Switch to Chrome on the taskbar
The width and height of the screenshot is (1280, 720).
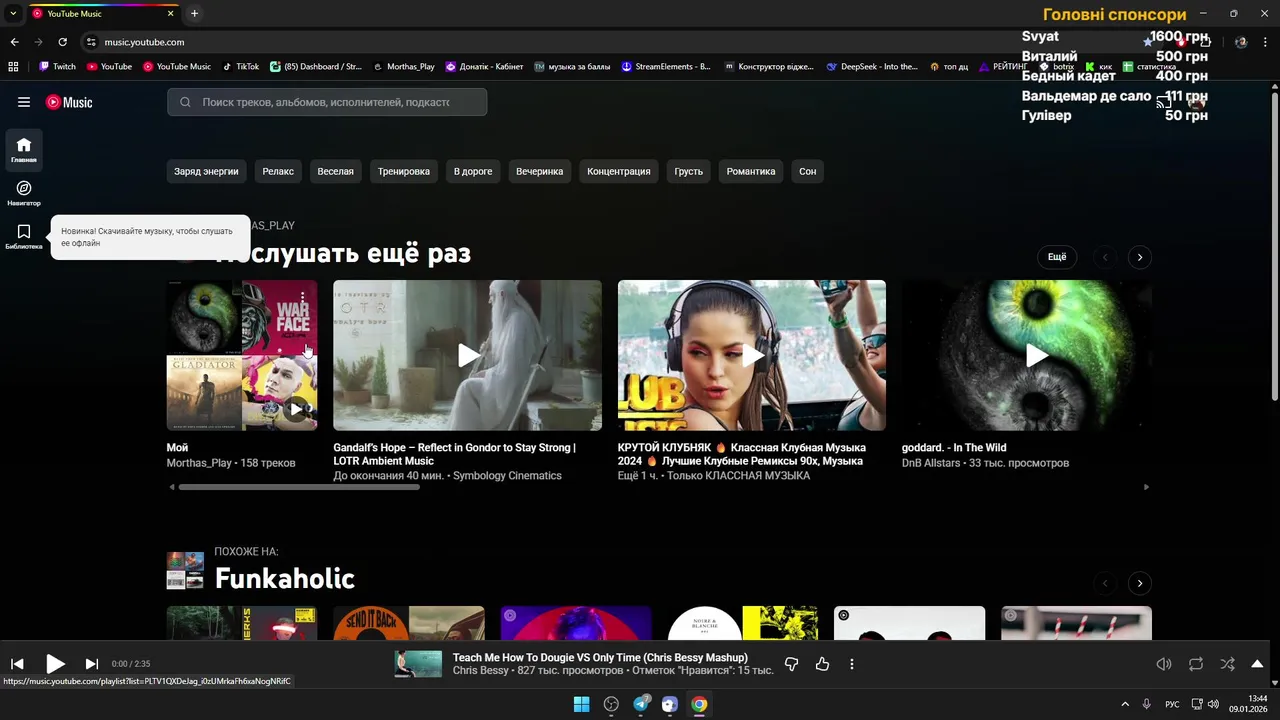(x=699, y=704)
